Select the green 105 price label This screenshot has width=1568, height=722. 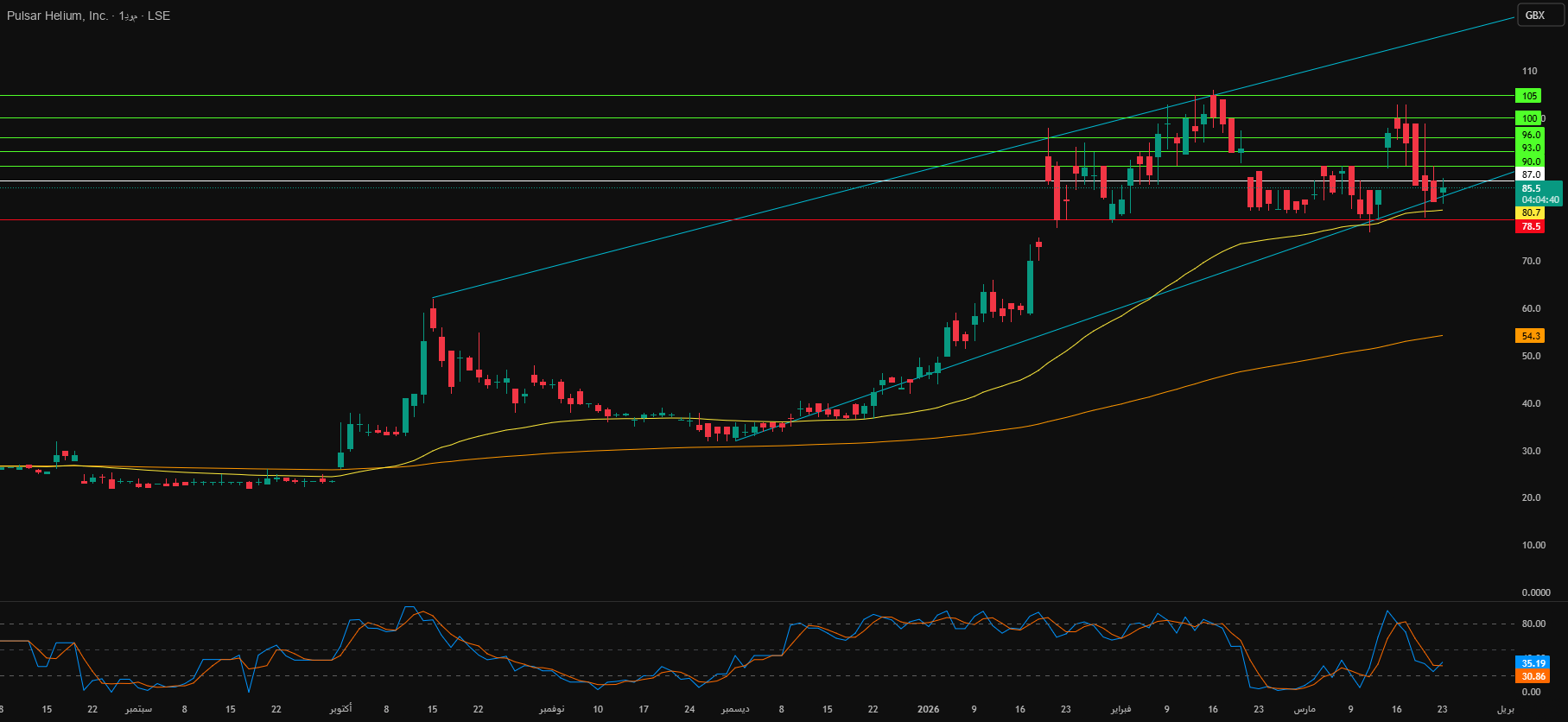click(1529, 96)
